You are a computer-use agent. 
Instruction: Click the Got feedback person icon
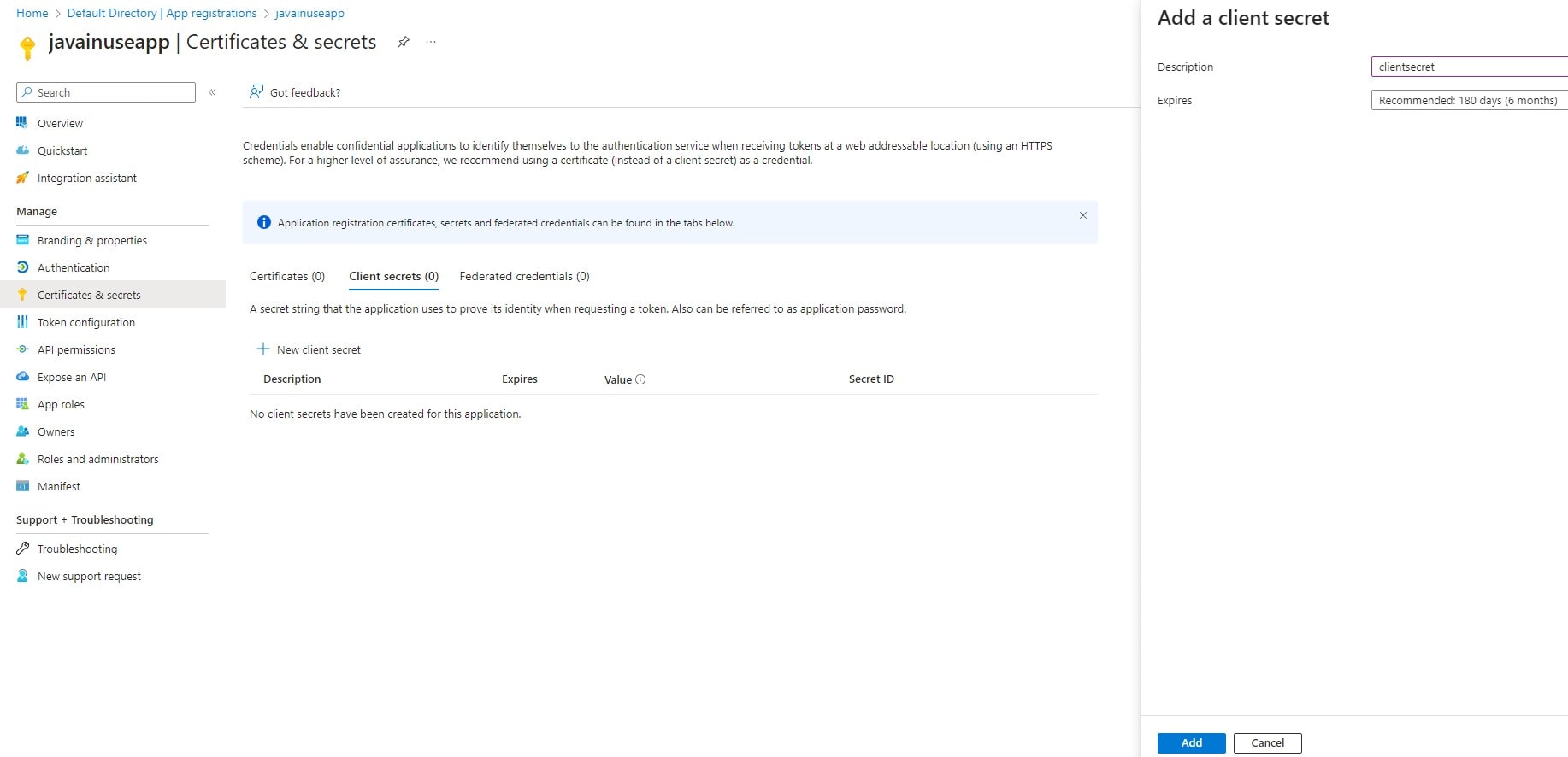pos(256,91)
